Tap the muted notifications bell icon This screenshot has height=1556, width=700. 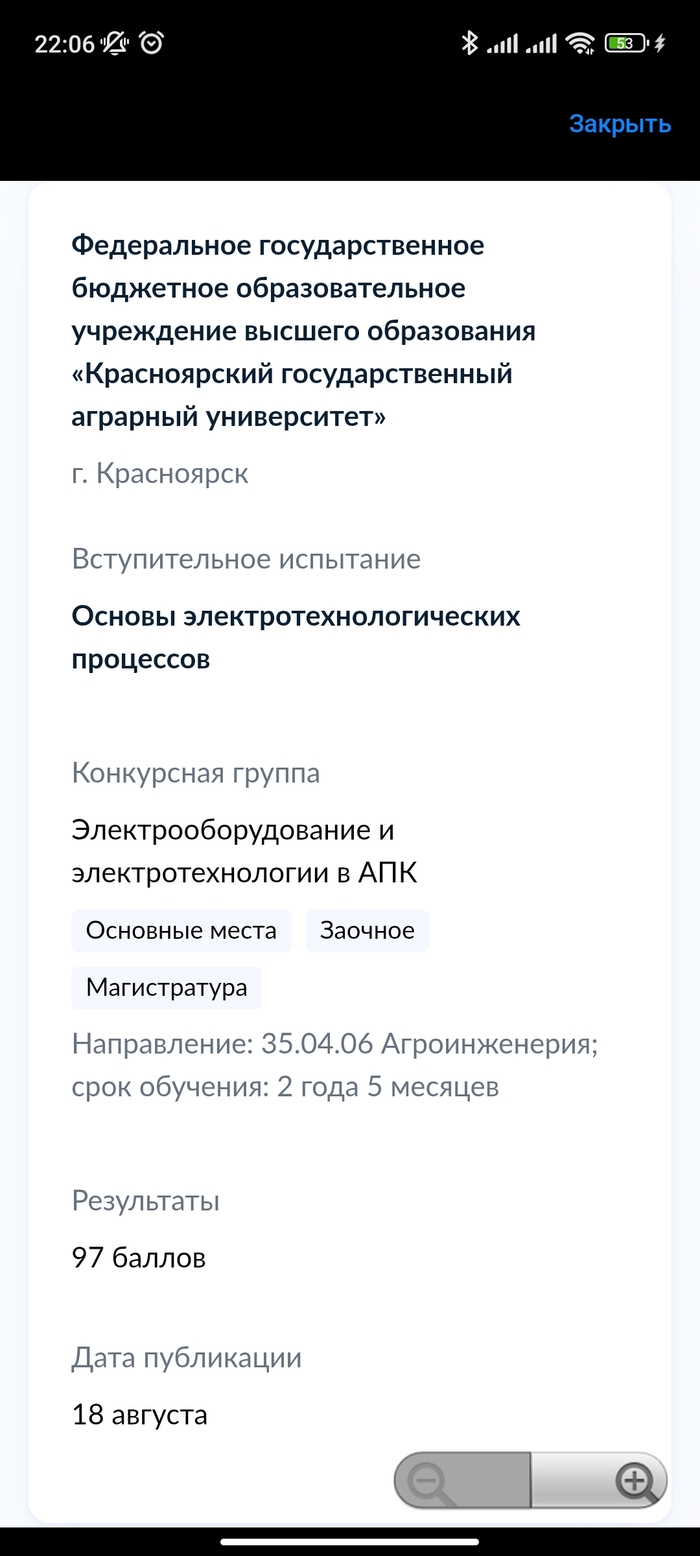click(116, 43)
